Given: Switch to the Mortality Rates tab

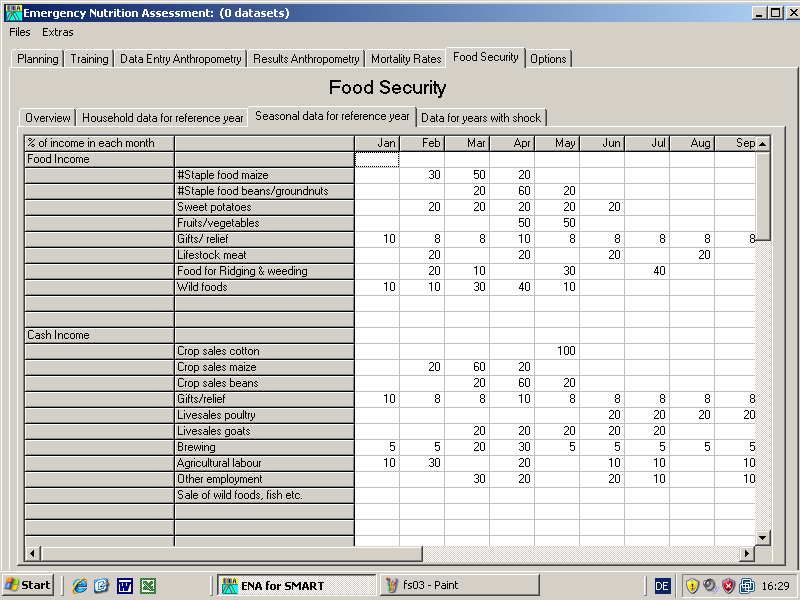Looking at the screenshot, I should pos(405,59).
